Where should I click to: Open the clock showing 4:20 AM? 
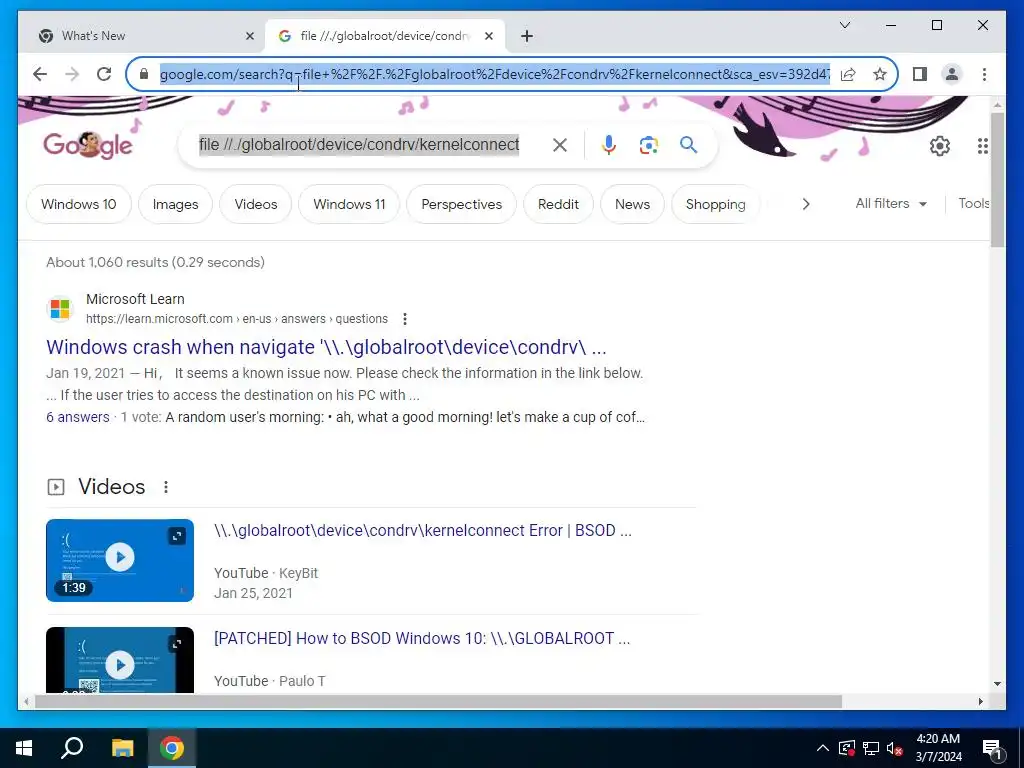(x=938, y=748)
